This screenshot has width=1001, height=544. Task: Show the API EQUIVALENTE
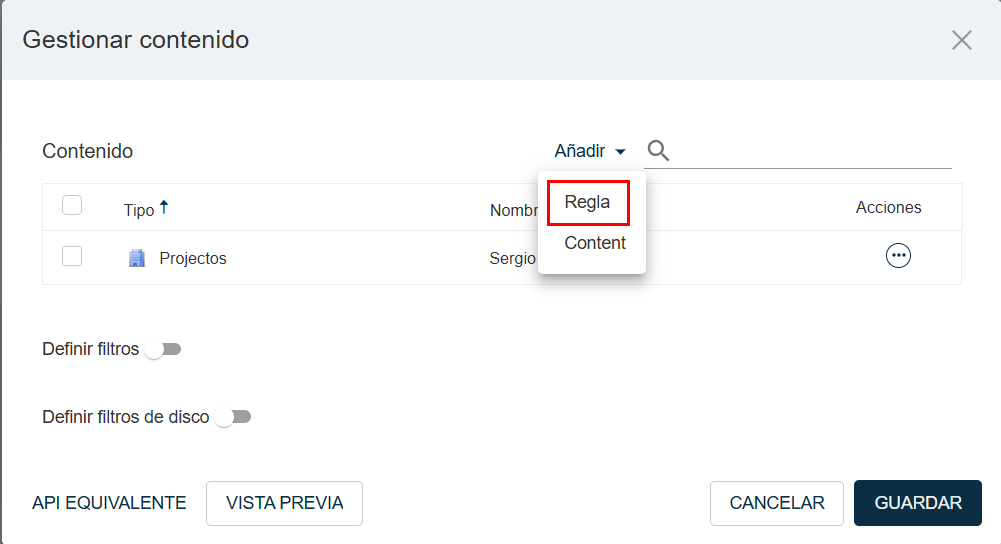point(109,503)
